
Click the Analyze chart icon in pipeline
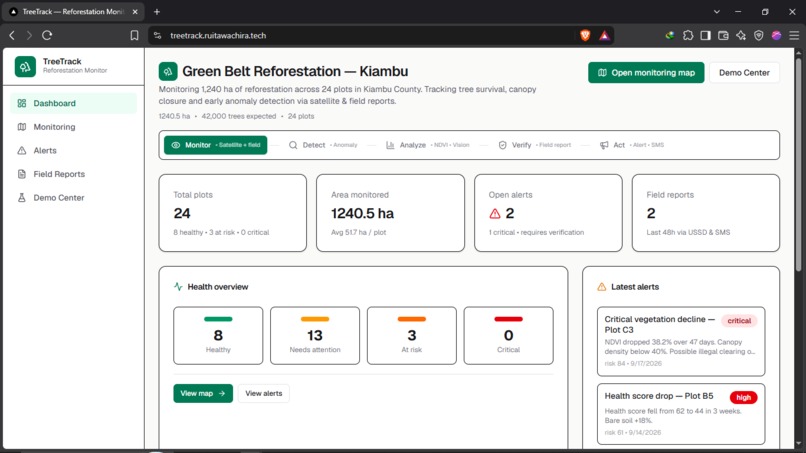390,145
